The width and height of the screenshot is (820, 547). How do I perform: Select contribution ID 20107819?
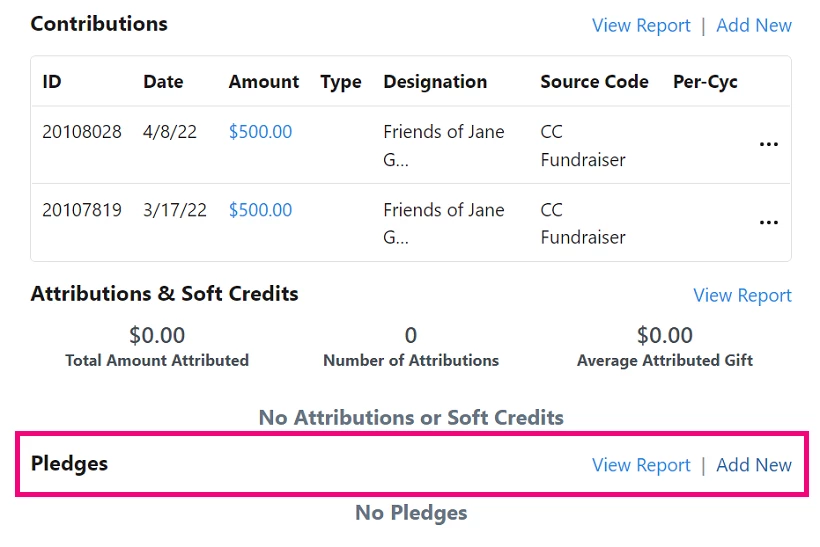click(x=82, y=210)
